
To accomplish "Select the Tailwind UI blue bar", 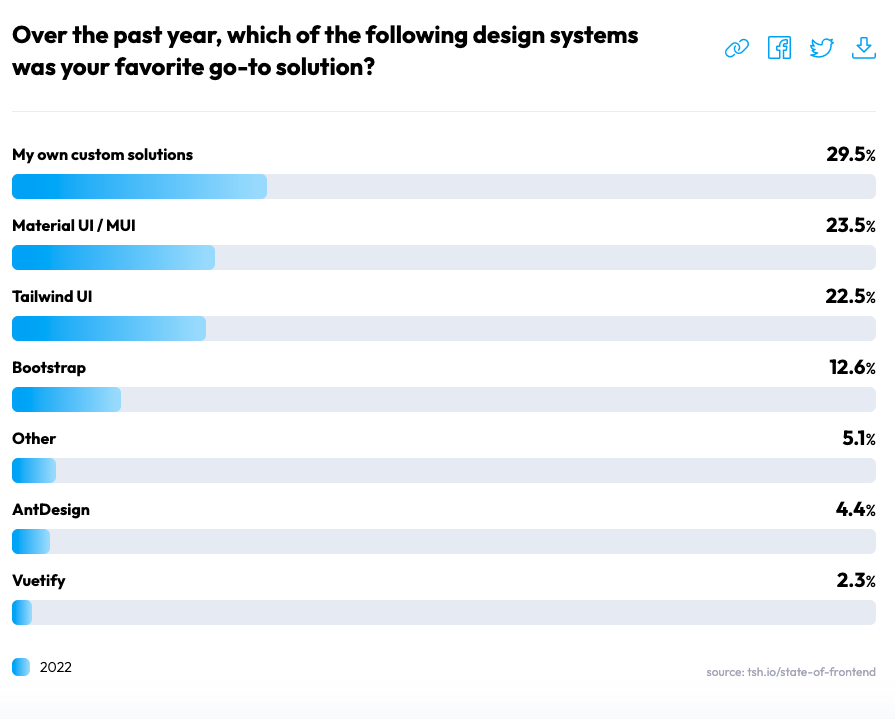I will point(109,329).
